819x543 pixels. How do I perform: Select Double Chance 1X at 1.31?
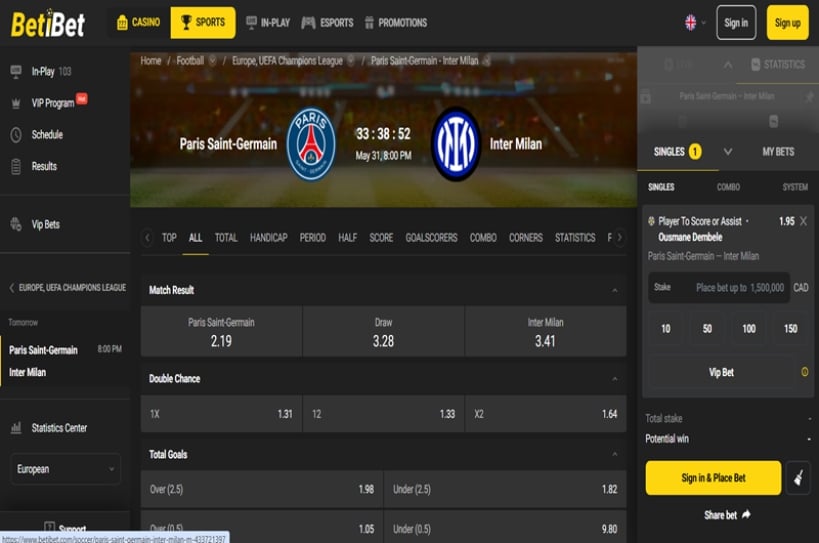coord(221,414)
